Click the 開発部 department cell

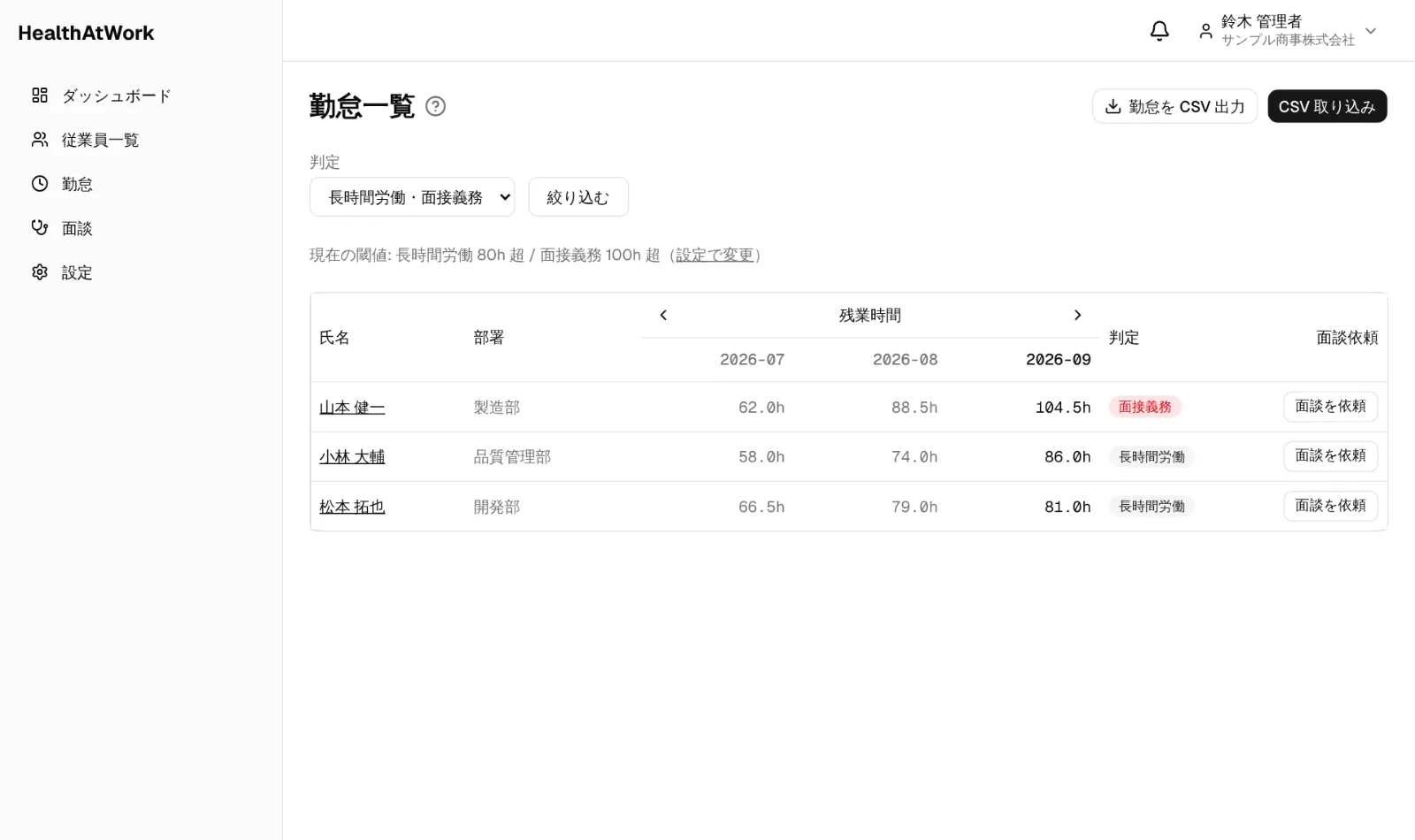point(496,507)
